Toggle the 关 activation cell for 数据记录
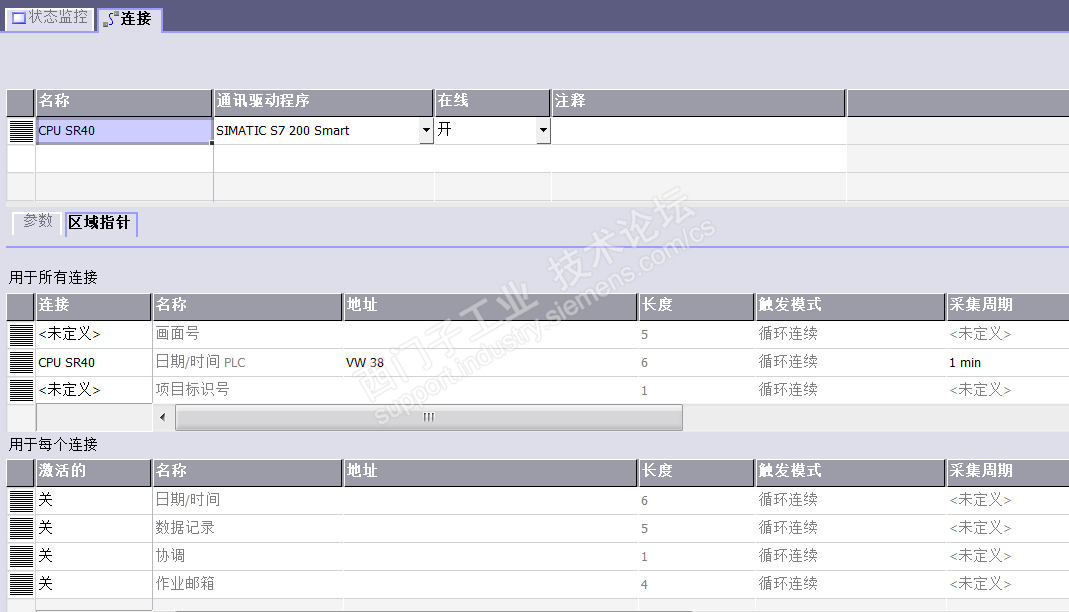This screenshot has height=612, width=1069. (94, 527)
